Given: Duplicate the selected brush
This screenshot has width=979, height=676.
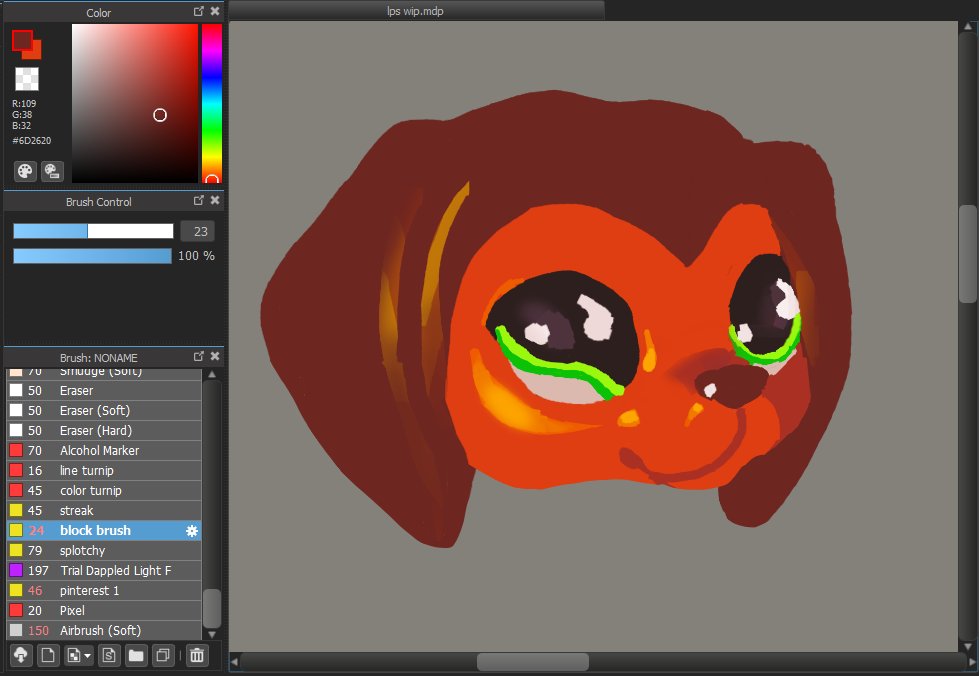Looking at the screenshot, I should coord(163,655).
